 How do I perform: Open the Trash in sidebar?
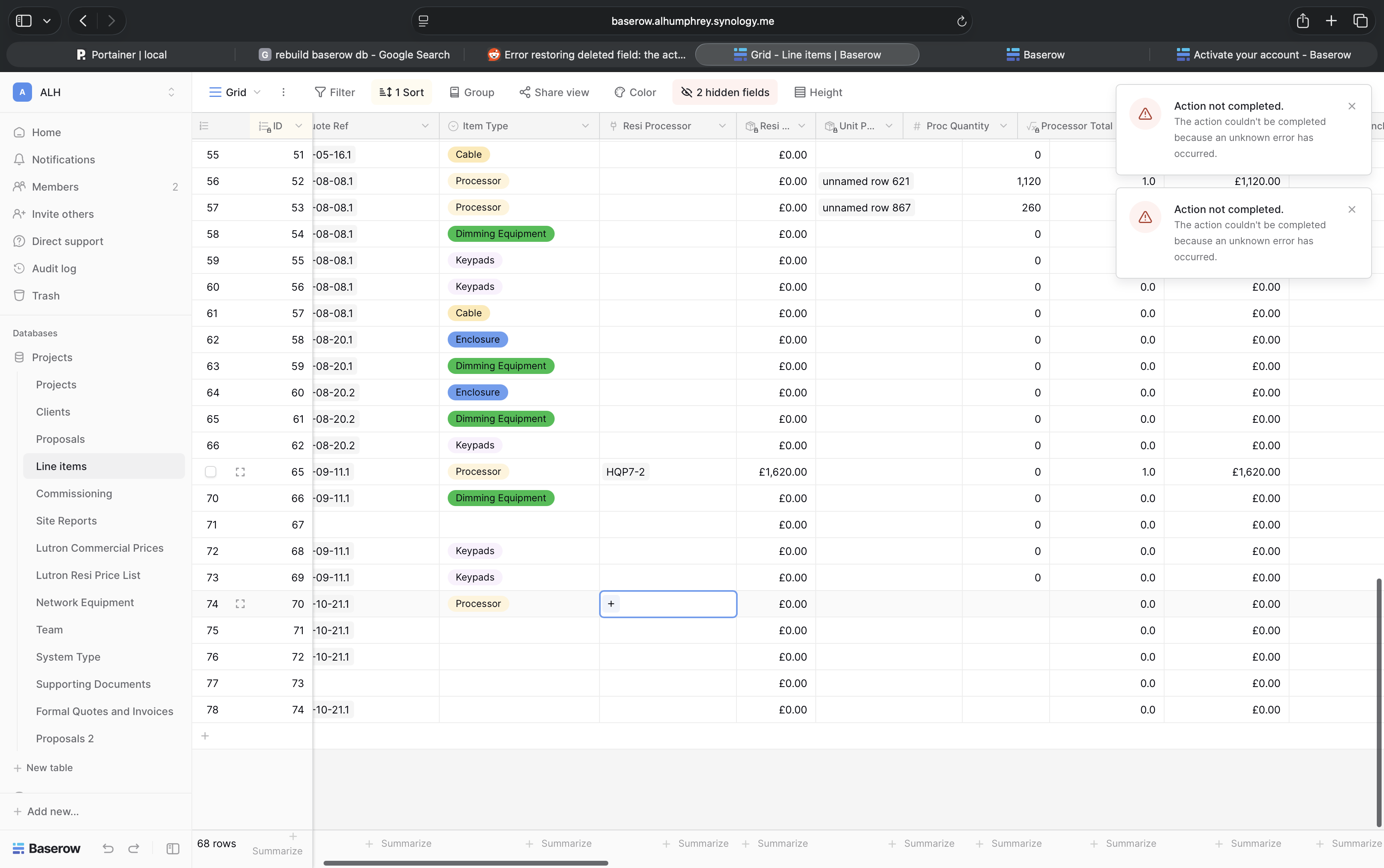(x=45, y=295)
